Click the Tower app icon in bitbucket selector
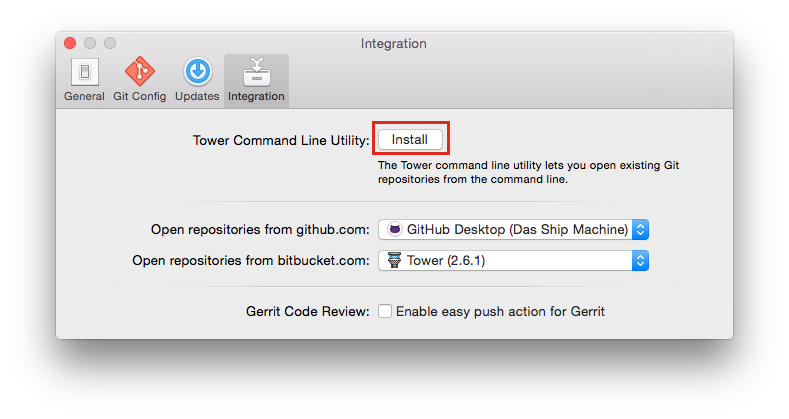 tap(394, 260)
